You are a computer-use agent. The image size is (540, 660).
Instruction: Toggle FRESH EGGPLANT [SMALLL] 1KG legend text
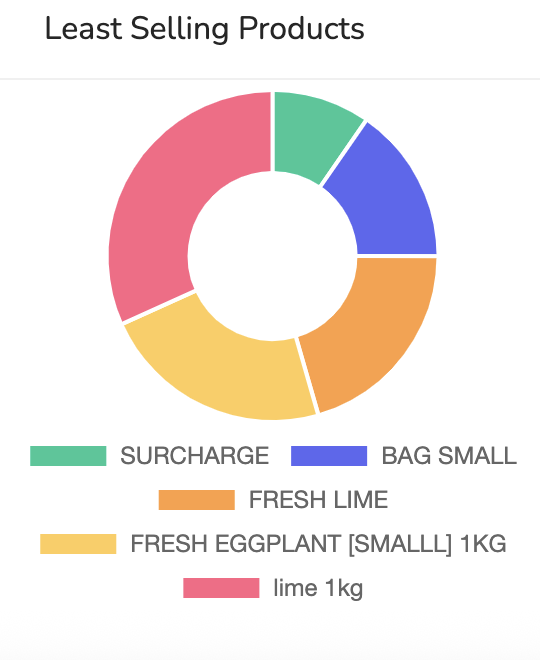pos(318,544)
